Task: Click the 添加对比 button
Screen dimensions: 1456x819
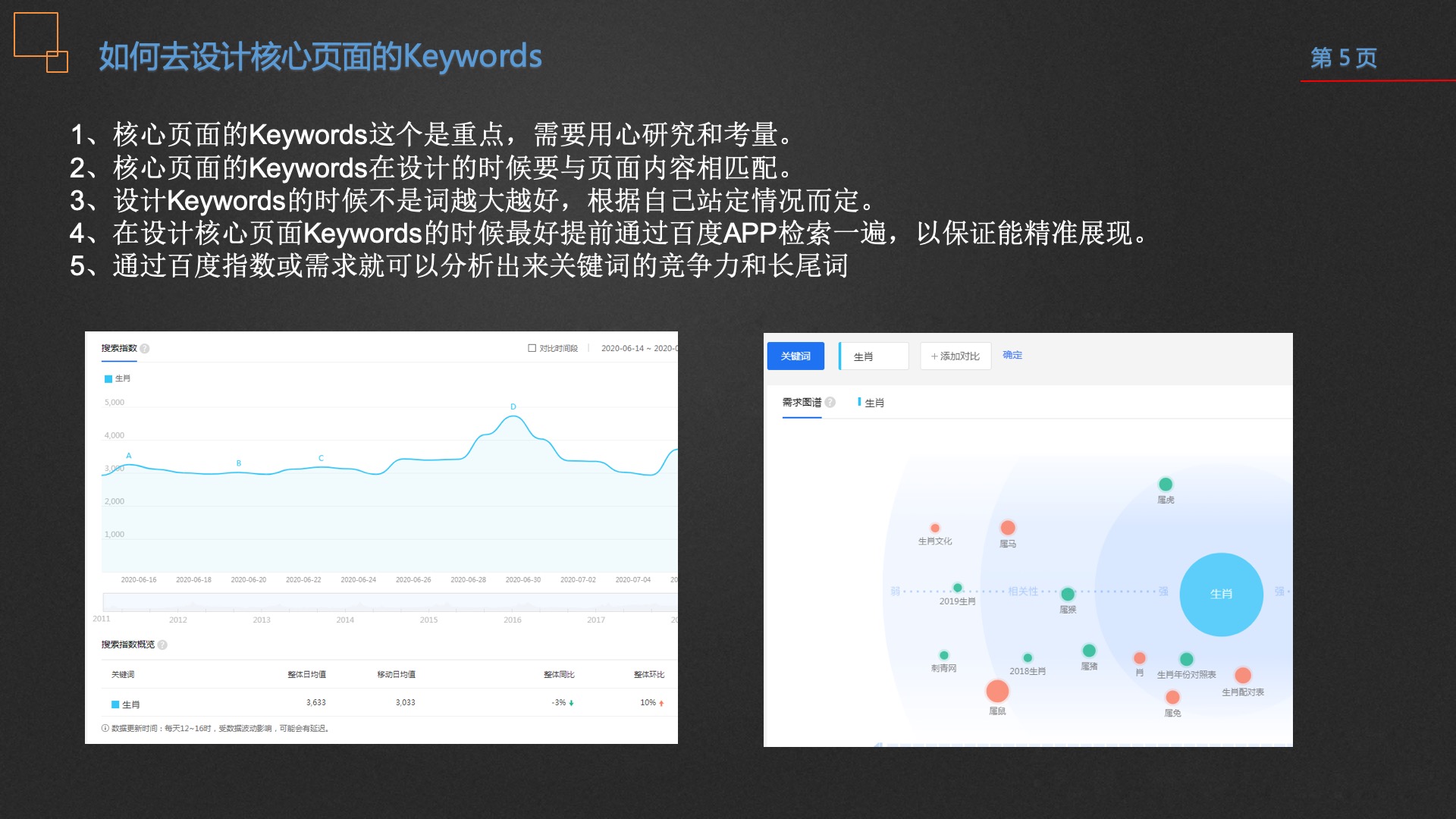Action: pos(955,356)
